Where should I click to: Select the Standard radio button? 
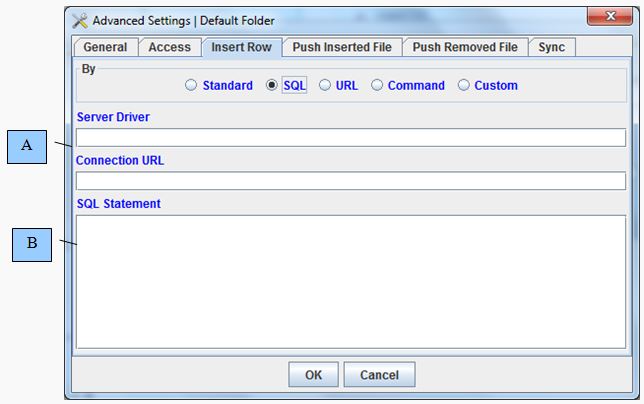(x=191, y=86)
